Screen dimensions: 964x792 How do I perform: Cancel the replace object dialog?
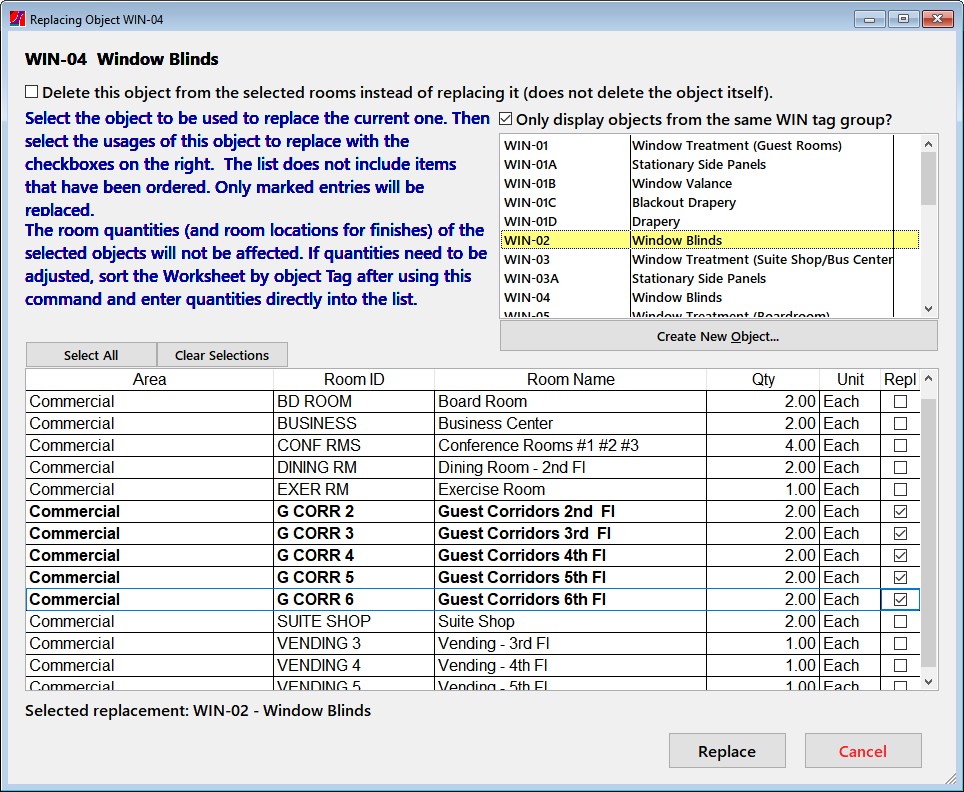click(x=862, y=751)
